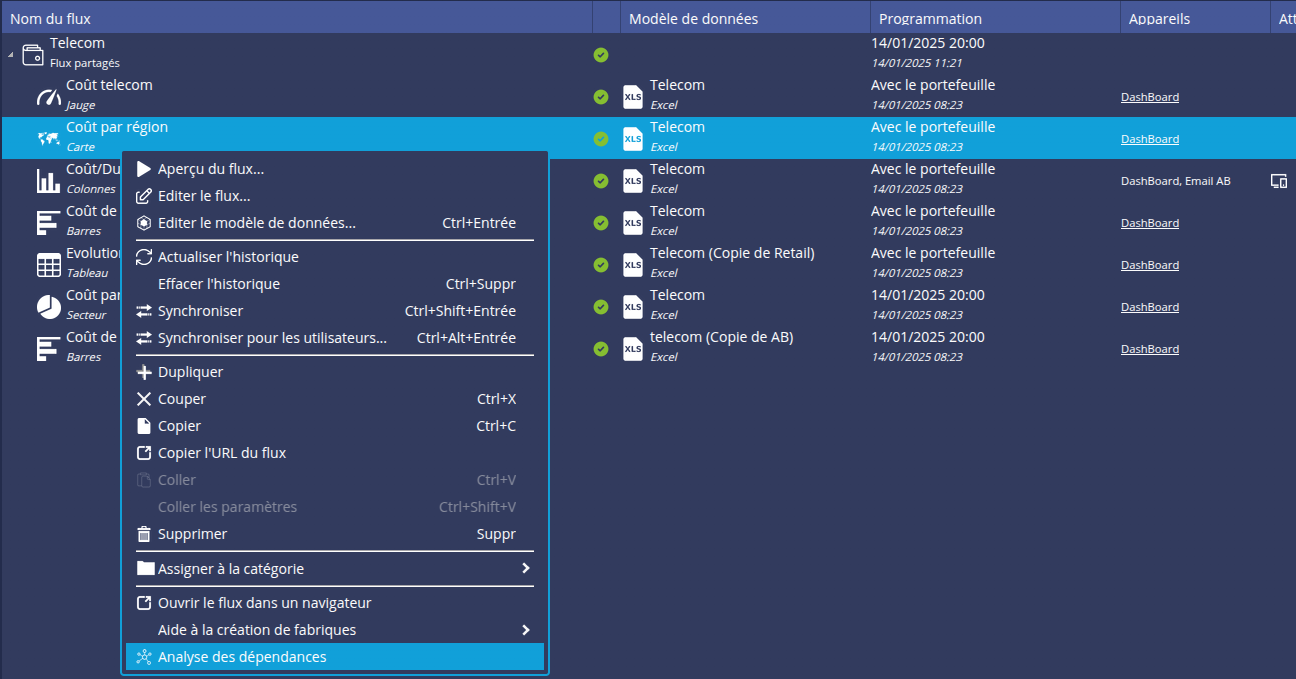The height and width of the screenshot is (679, 1296).
Task: Select Dupliquer from the context menu
Action: point(190,372)
